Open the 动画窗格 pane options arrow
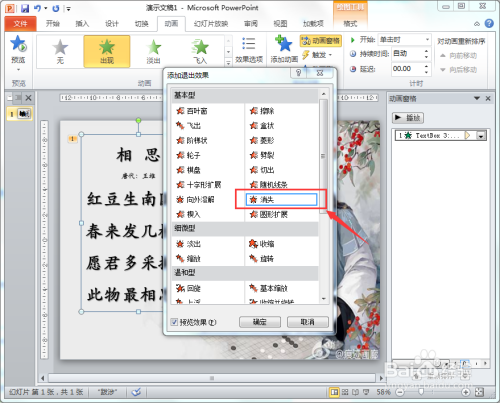The height and width of the screenshot is (403, 500). (x=477, y=98)
